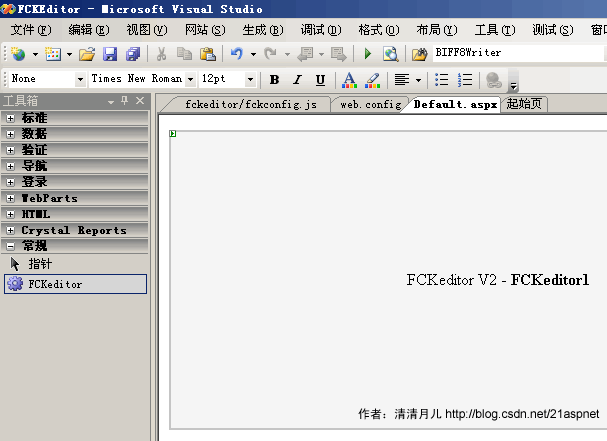Expand the 验证 toolbox group
The height and width of the screenshot is (441, 607).
[10, 150]
